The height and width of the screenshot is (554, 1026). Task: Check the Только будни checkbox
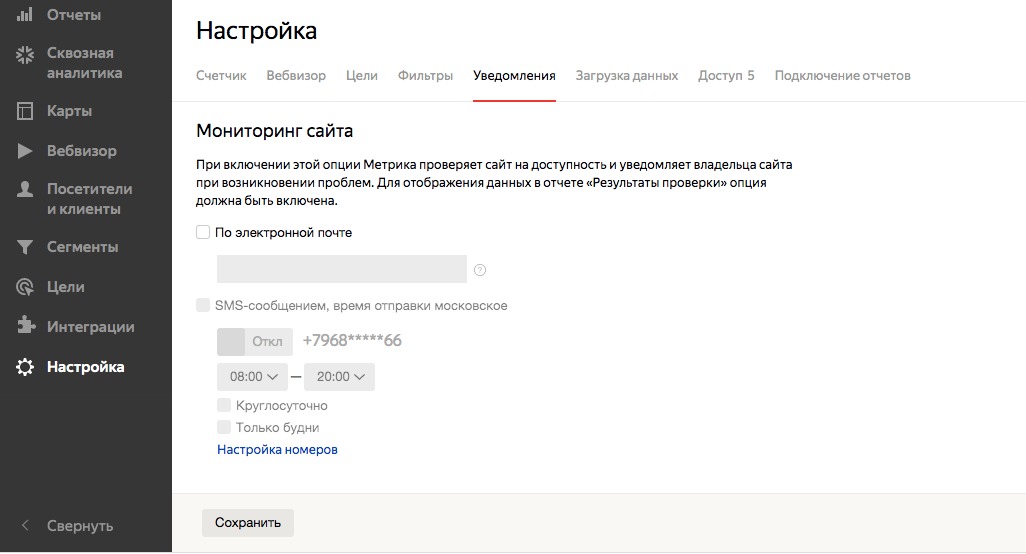pyautogui.click(x=224, y=427)
